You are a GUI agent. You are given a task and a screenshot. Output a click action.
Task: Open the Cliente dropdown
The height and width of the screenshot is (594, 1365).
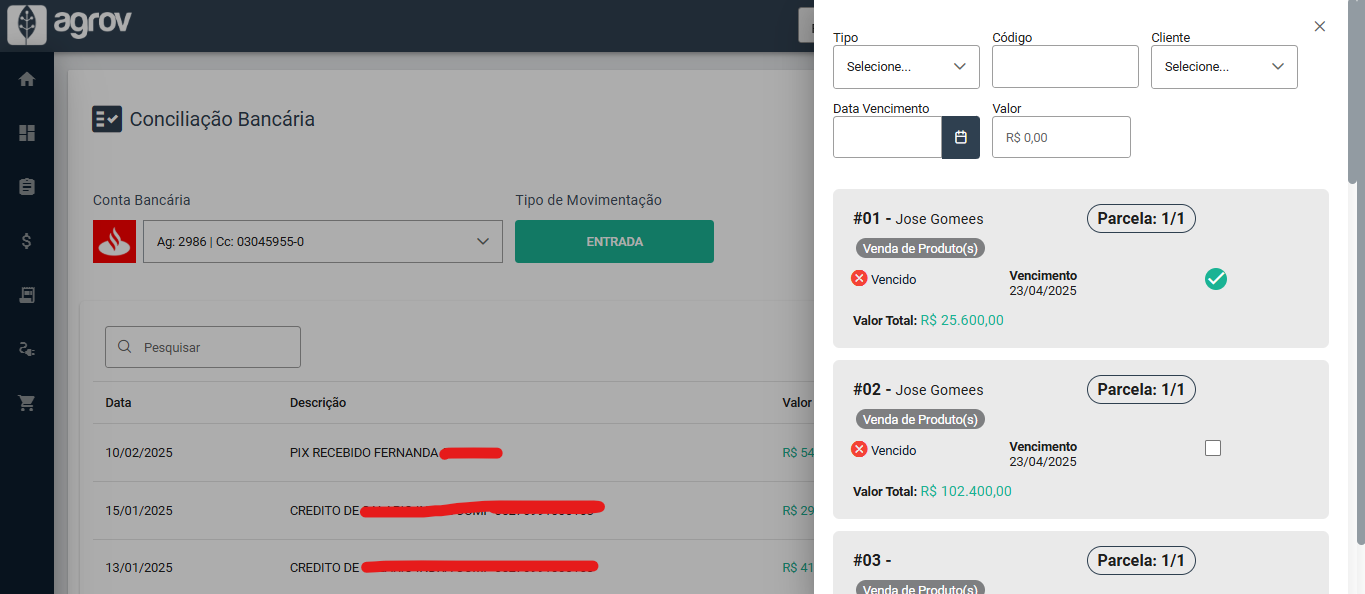1224,67
